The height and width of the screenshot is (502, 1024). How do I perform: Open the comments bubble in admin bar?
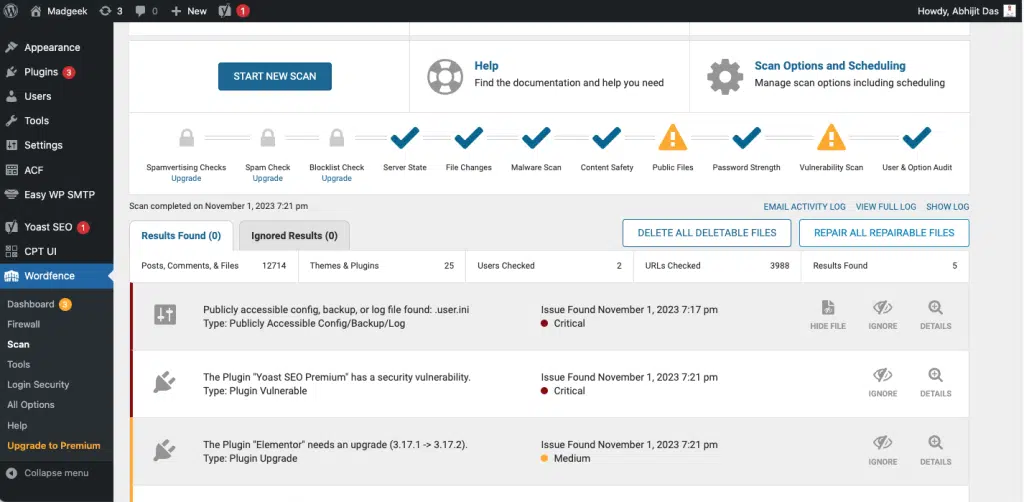[146, 11]
